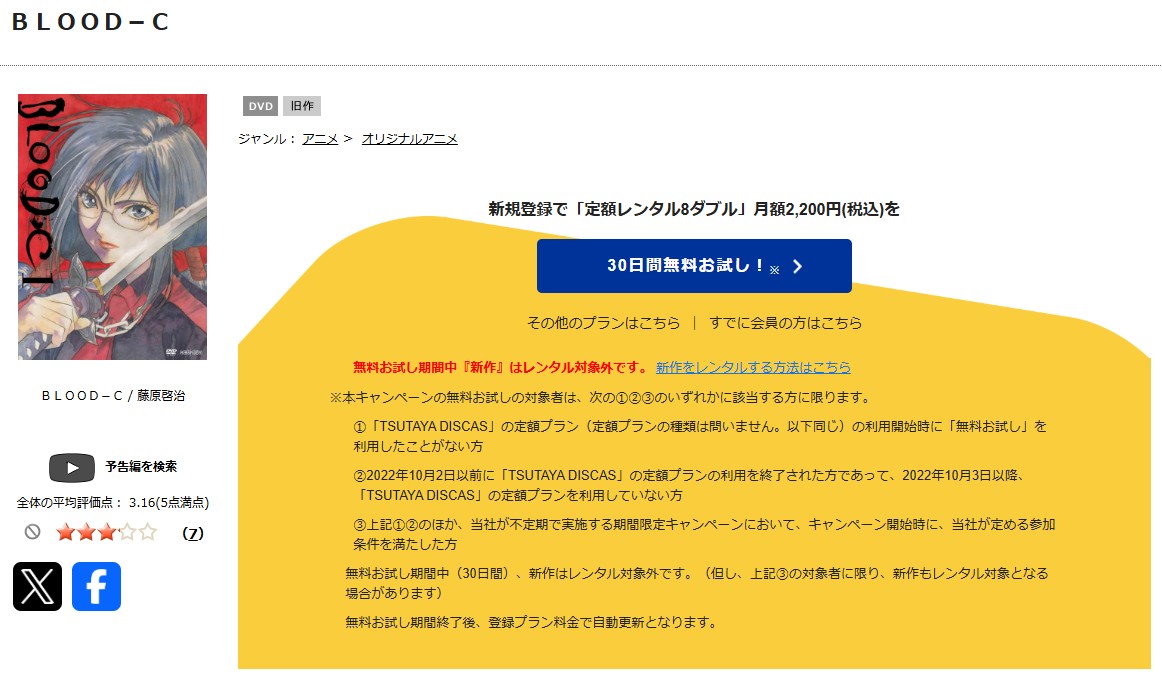
Task: Open the アニメ genre link
Action: [320, 139]
